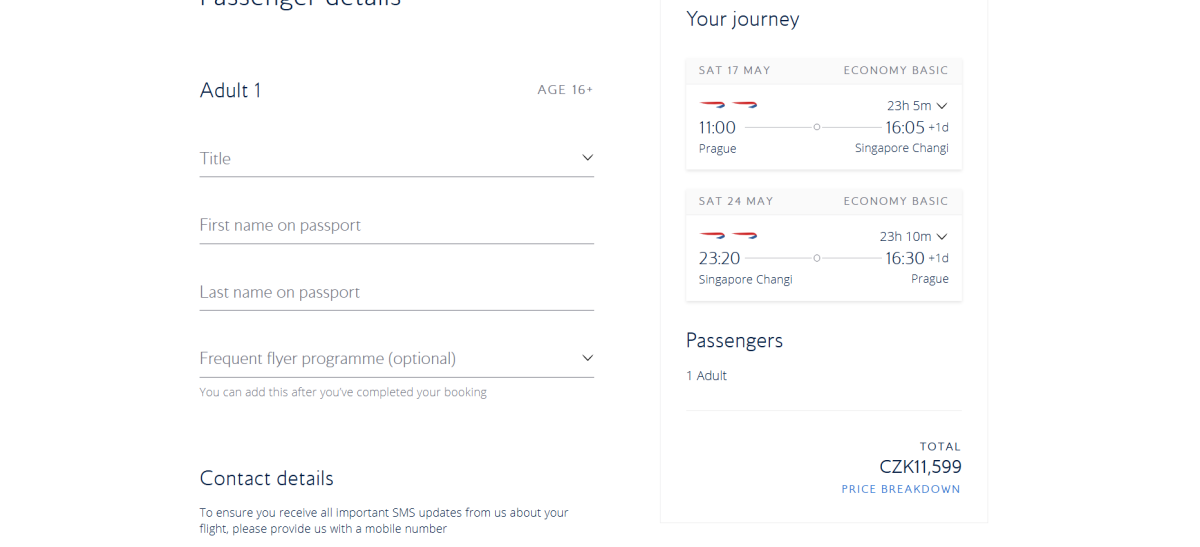Open the Price Breakdown link
The image size is (1200, 547).
pyautogui.click(x=900, y=489)
